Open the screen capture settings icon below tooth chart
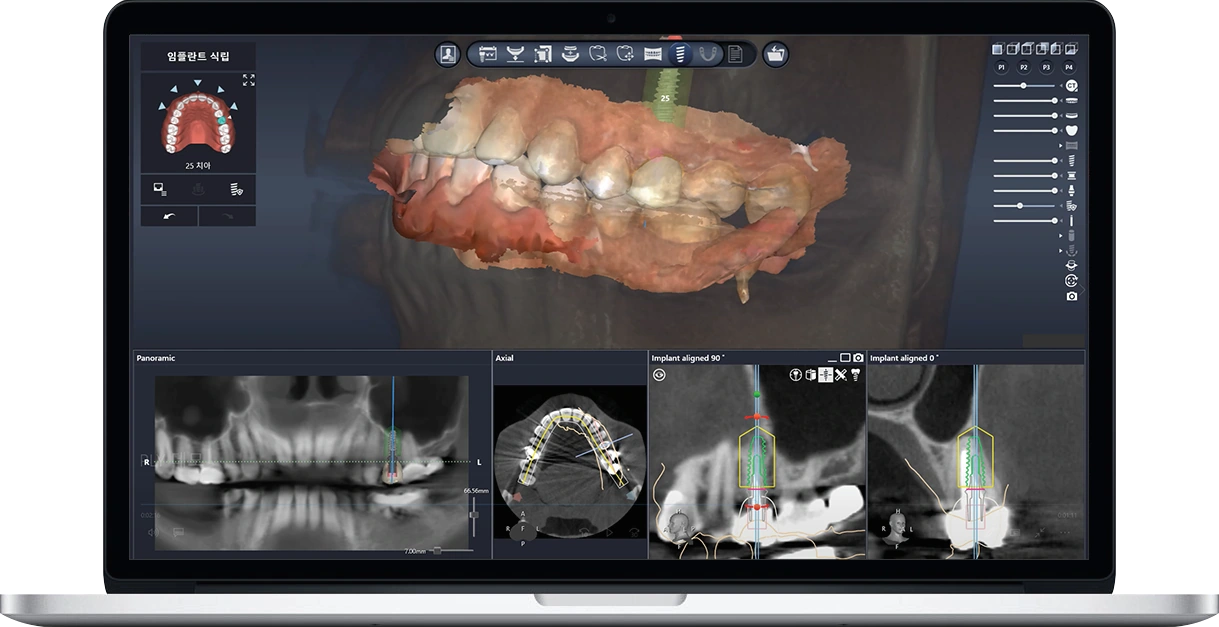This screenshot has width=1219, height=627. click(x=160, y=189)
